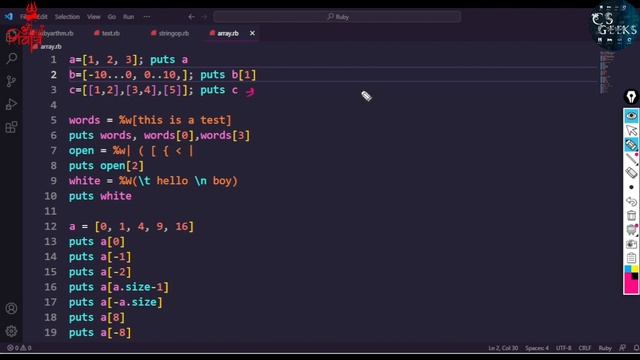Viewport: 640px width, 360px height.
Task: Select the highlighter marker tool
Action: 631,144
